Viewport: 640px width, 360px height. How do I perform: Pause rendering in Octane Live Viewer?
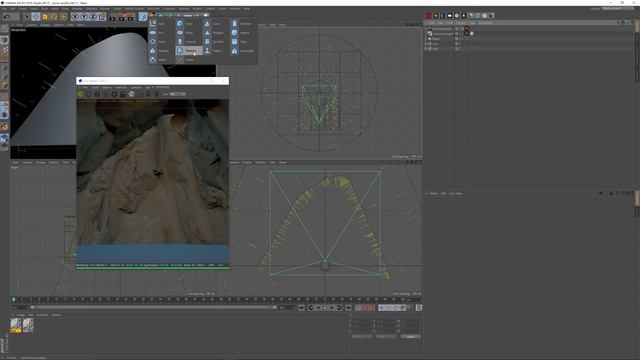point(97,94)
